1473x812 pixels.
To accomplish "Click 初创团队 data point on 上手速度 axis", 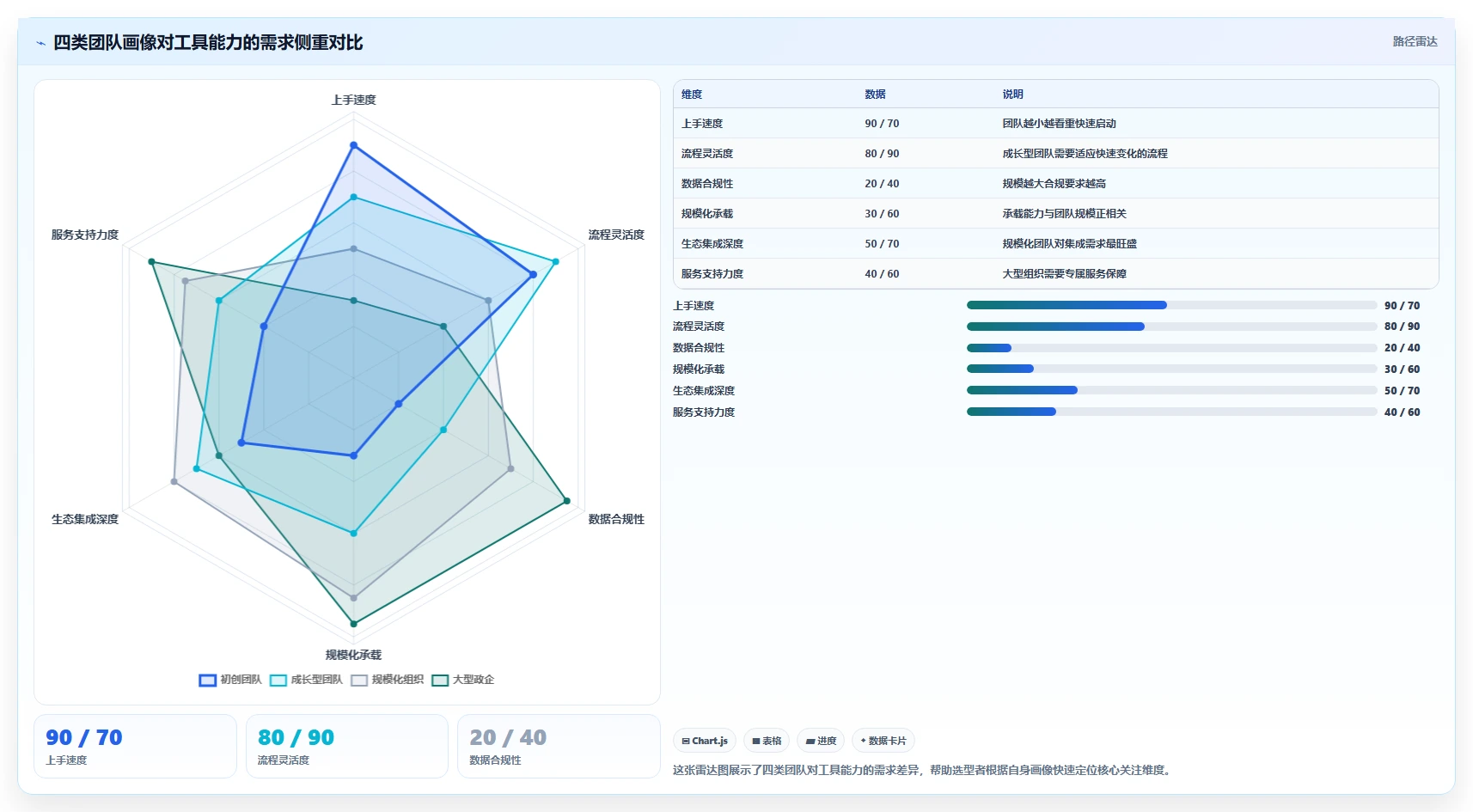I will [x=353, y=145].
